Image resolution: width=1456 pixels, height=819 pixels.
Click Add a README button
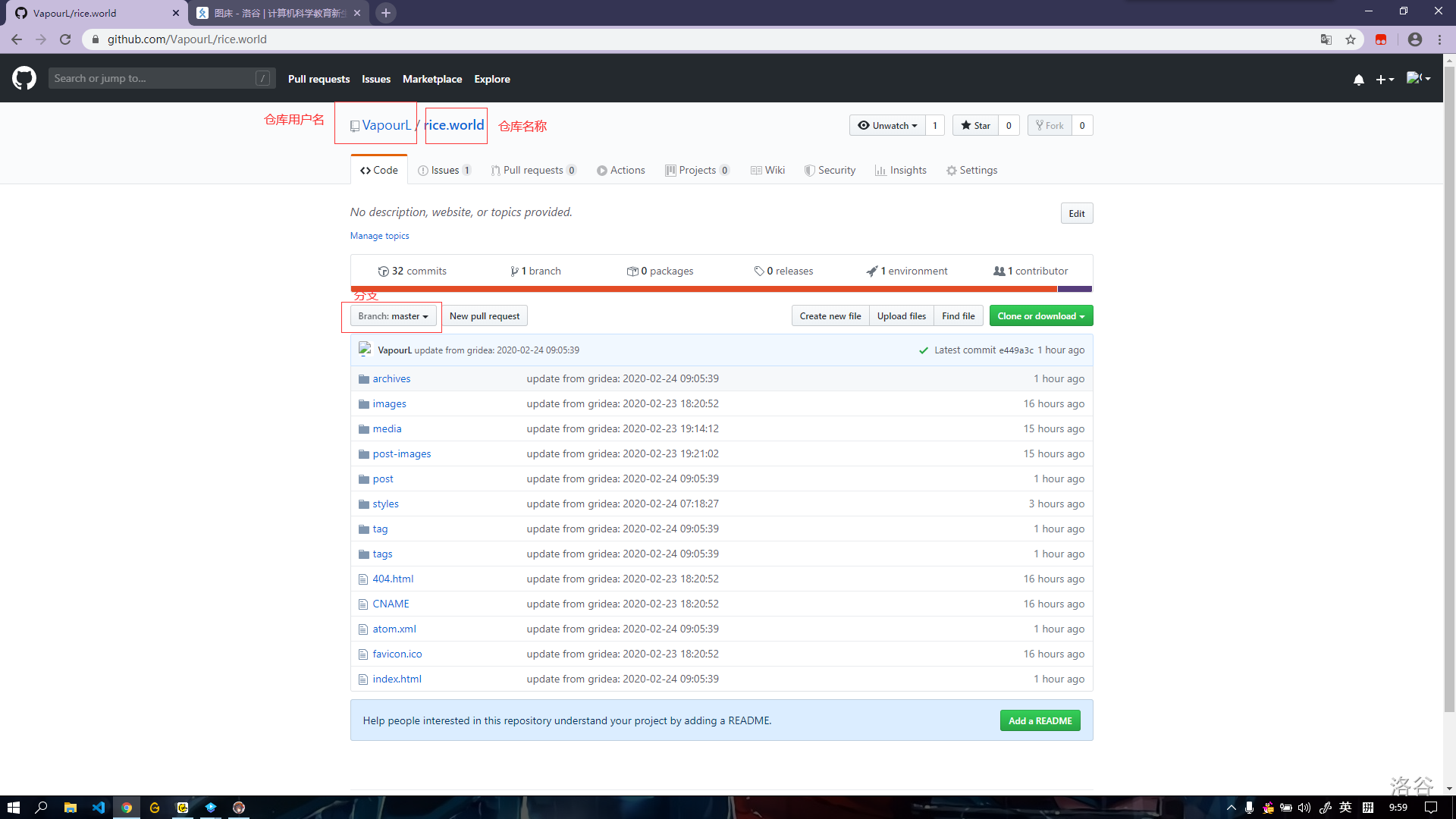(x=1040, y=720)
